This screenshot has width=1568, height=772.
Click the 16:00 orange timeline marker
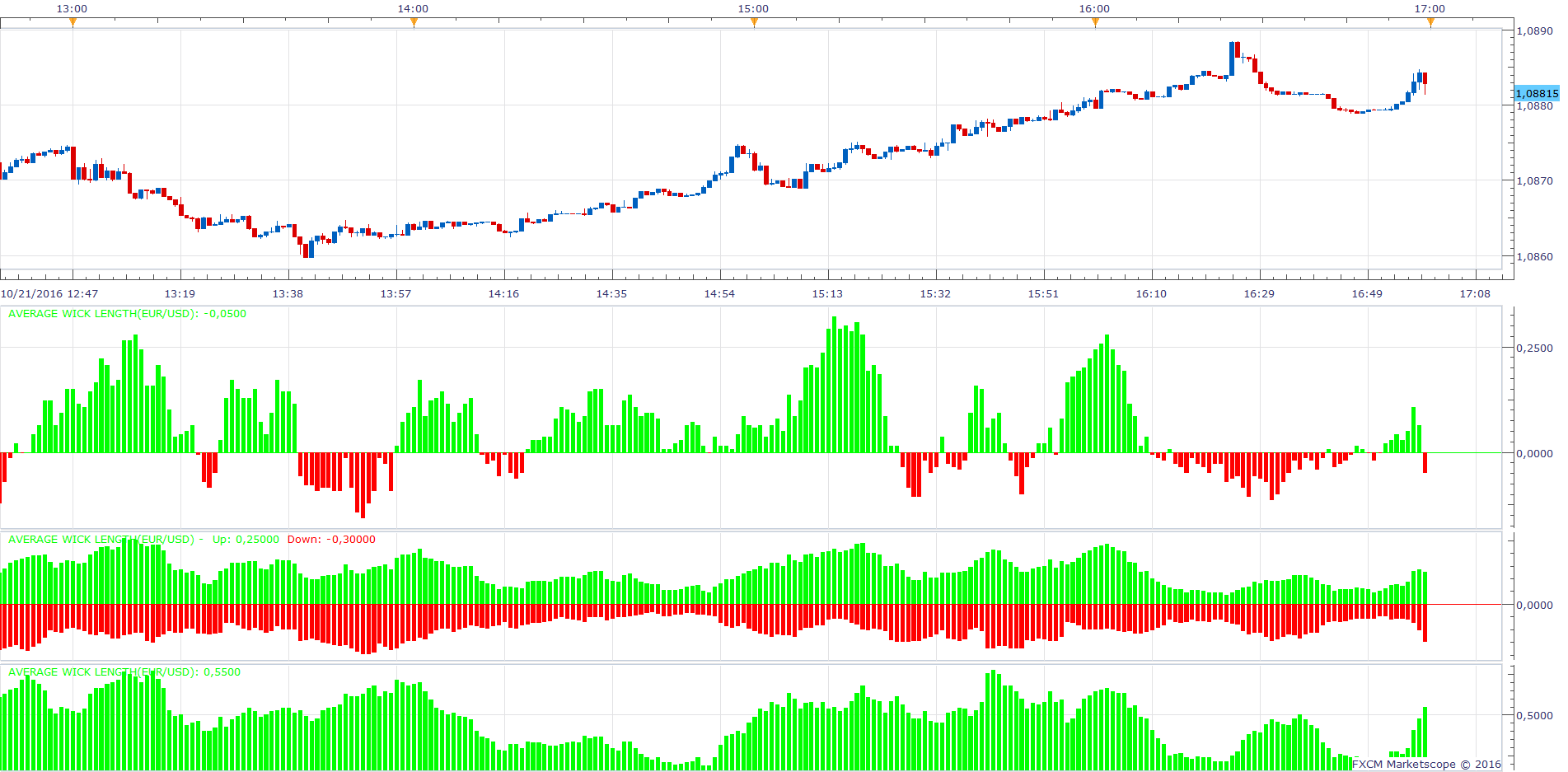coord(1095,23)
